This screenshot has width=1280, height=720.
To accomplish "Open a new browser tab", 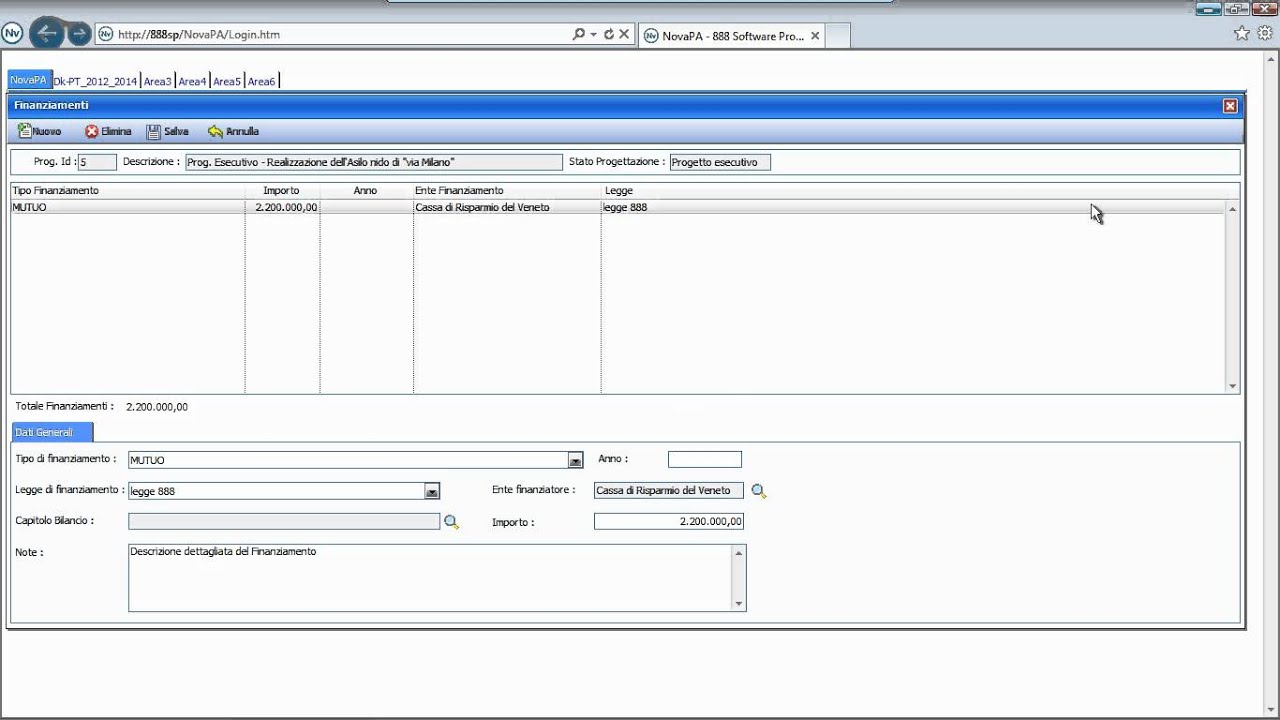I will click(x=839, y=36).
